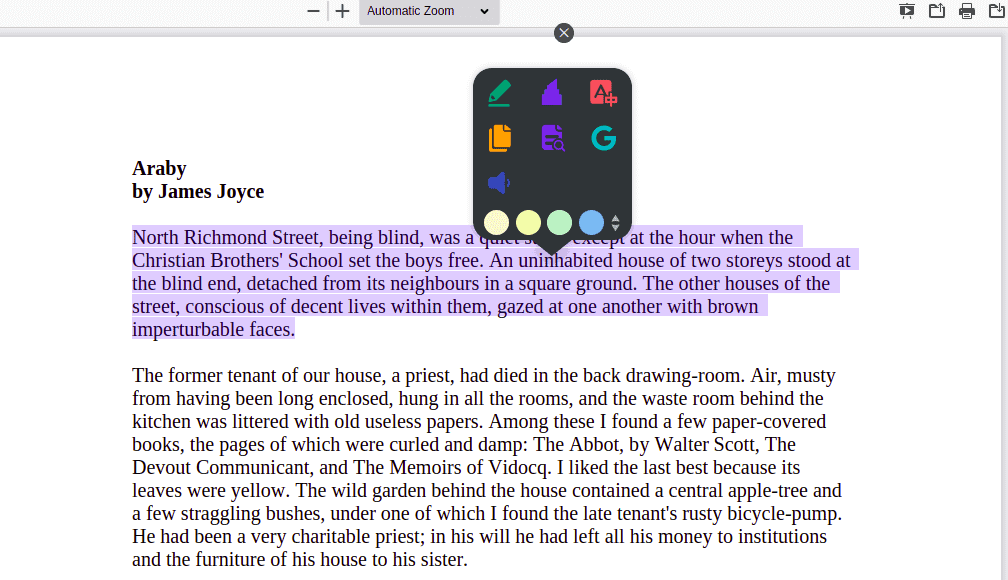Click the open file icon
Viewport: 1008px width, 580px height.
tap(937, 11)
